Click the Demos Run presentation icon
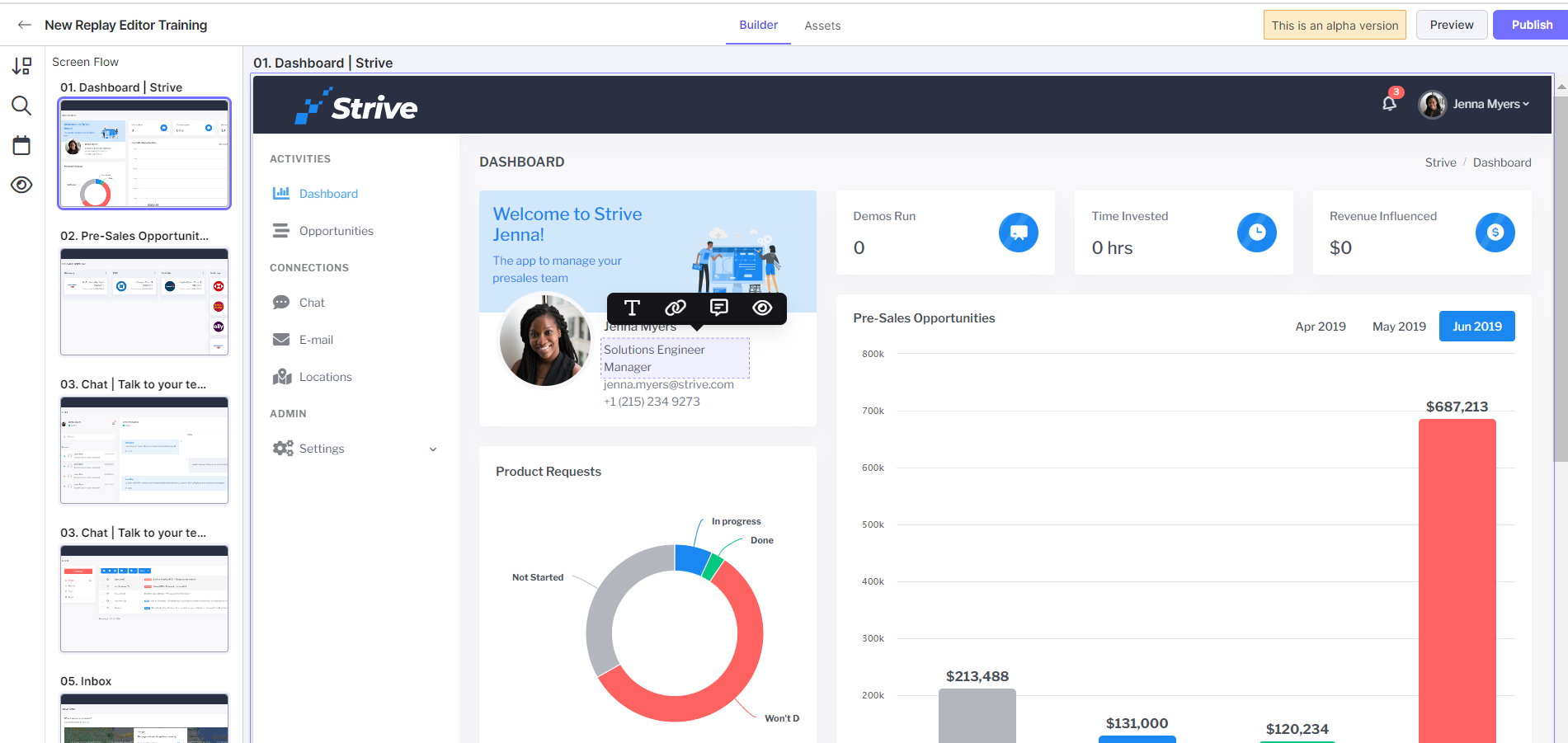Viewport: 1568px width, 743px height. pos(1019,233)
